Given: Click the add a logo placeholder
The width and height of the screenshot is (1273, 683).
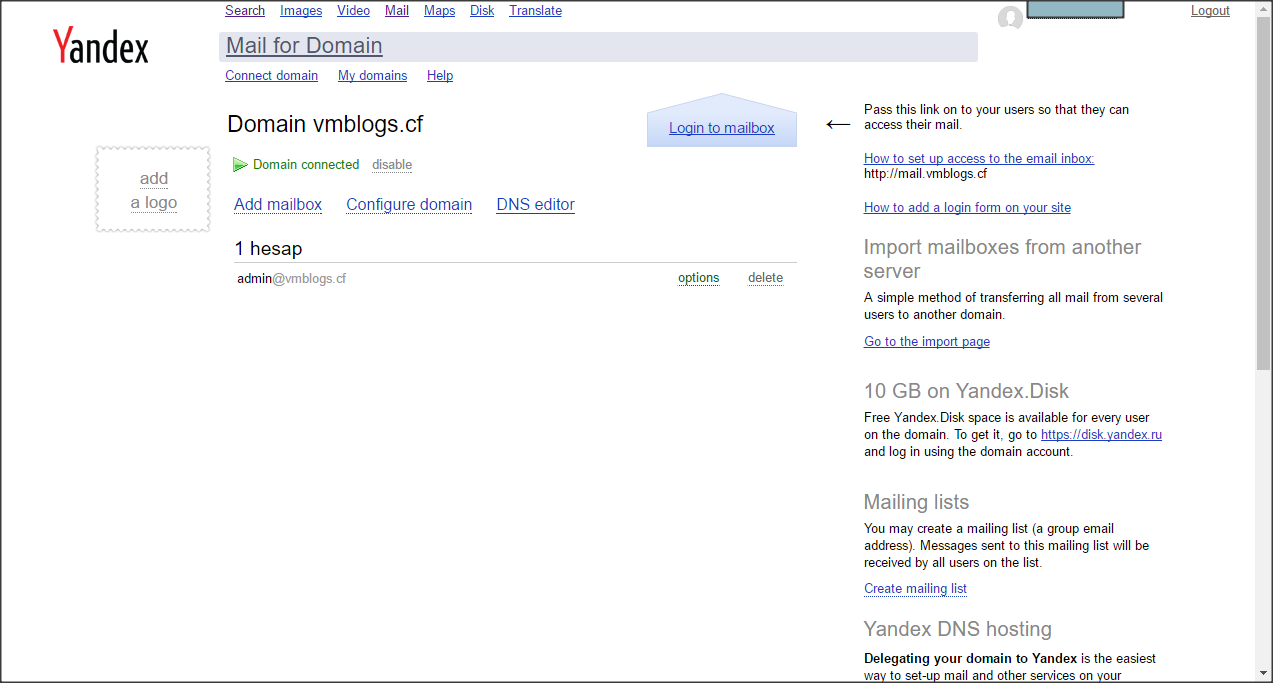Looking at the screenshot, I should (x=153, y=190).
